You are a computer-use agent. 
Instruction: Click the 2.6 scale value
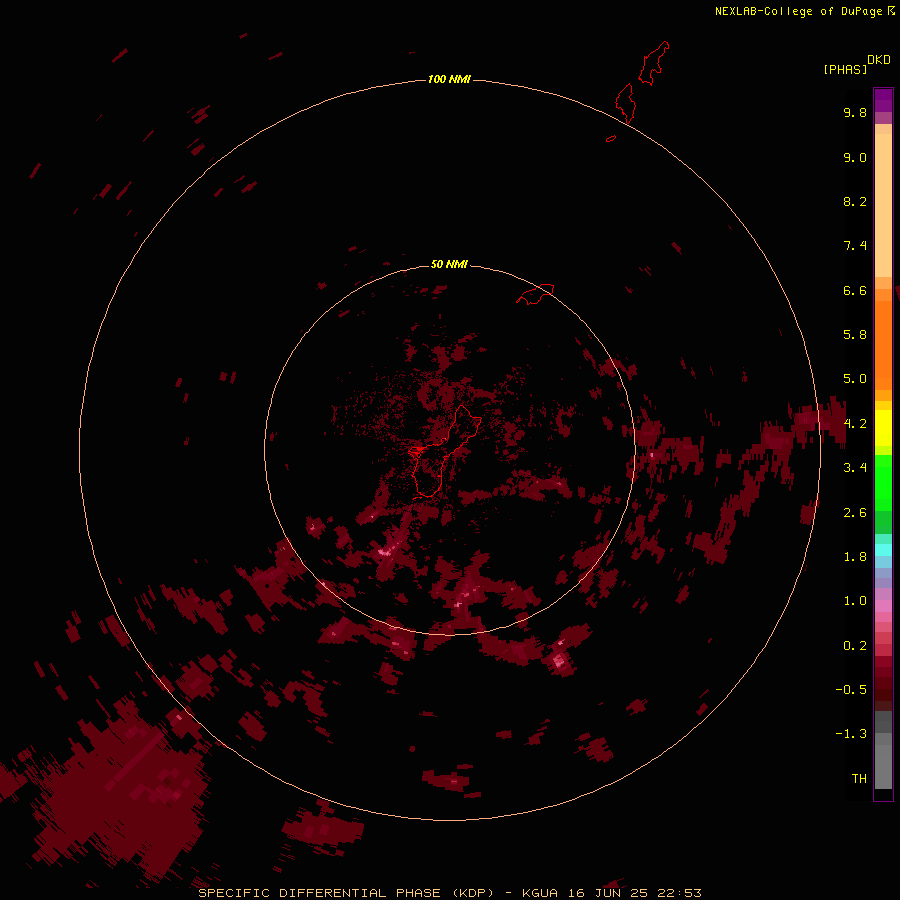click(x=855, y=513)
